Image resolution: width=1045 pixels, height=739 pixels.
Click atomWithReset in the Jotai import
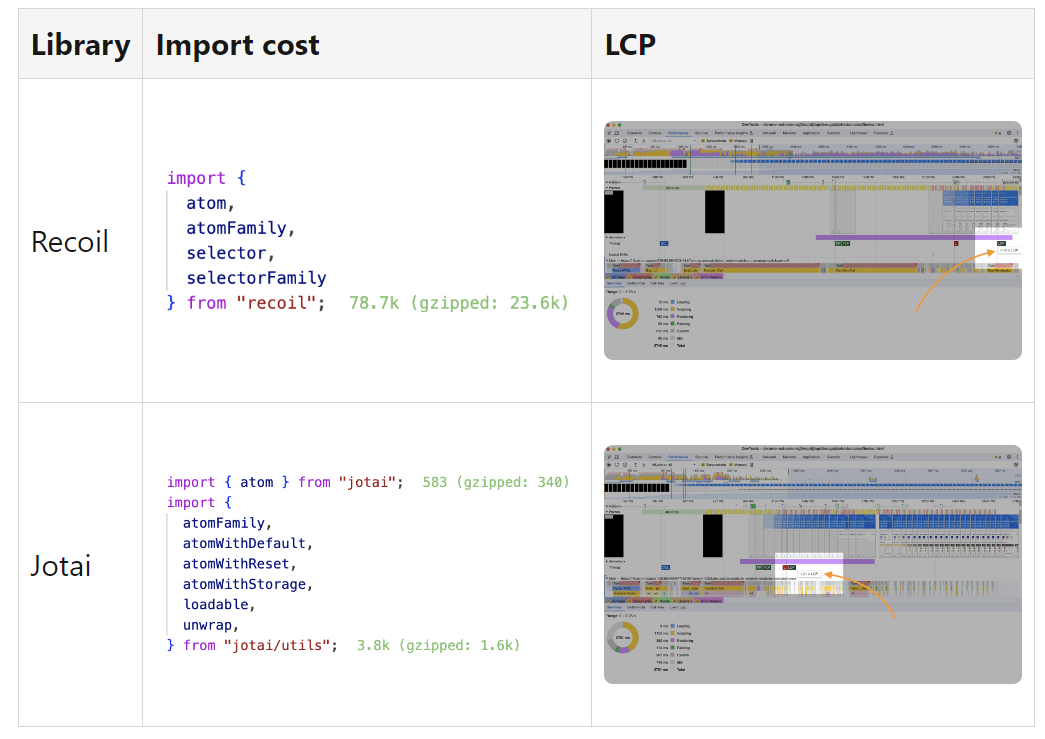(236, 564)
